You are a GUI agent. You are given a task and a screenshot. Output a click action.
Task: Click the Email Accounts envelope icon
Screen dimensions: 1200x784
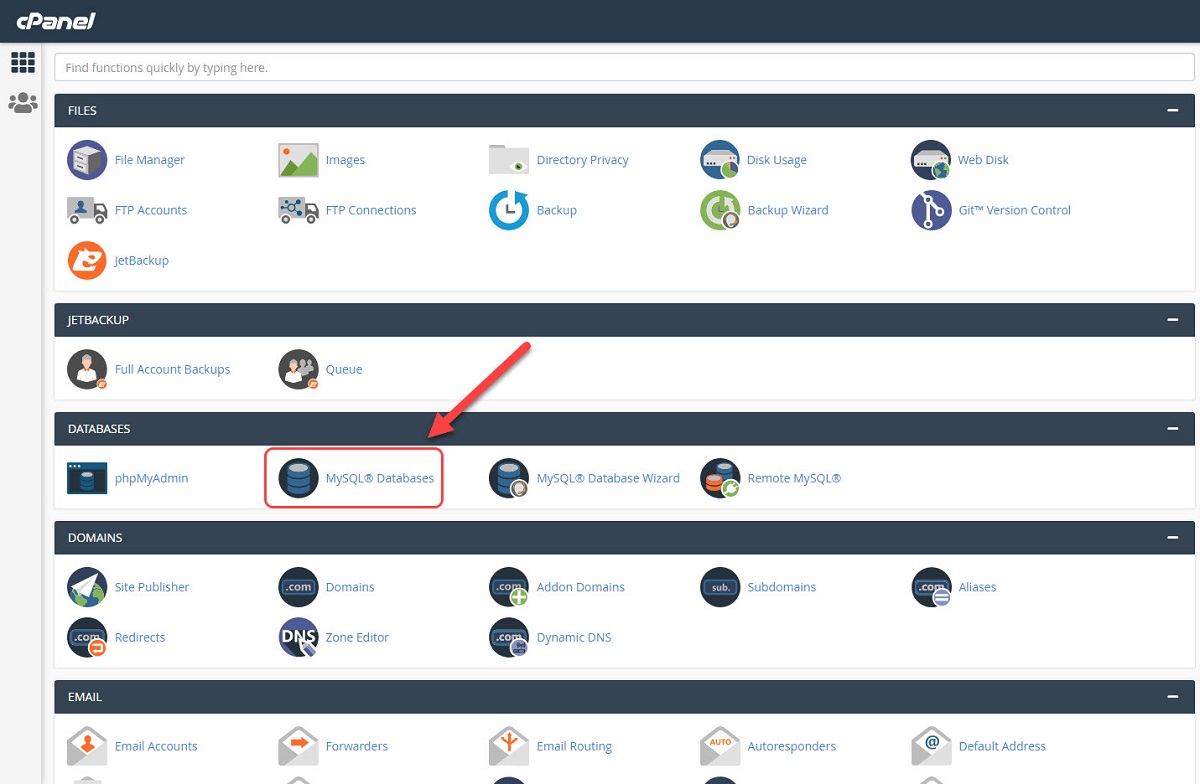click(x=87, y=746)
